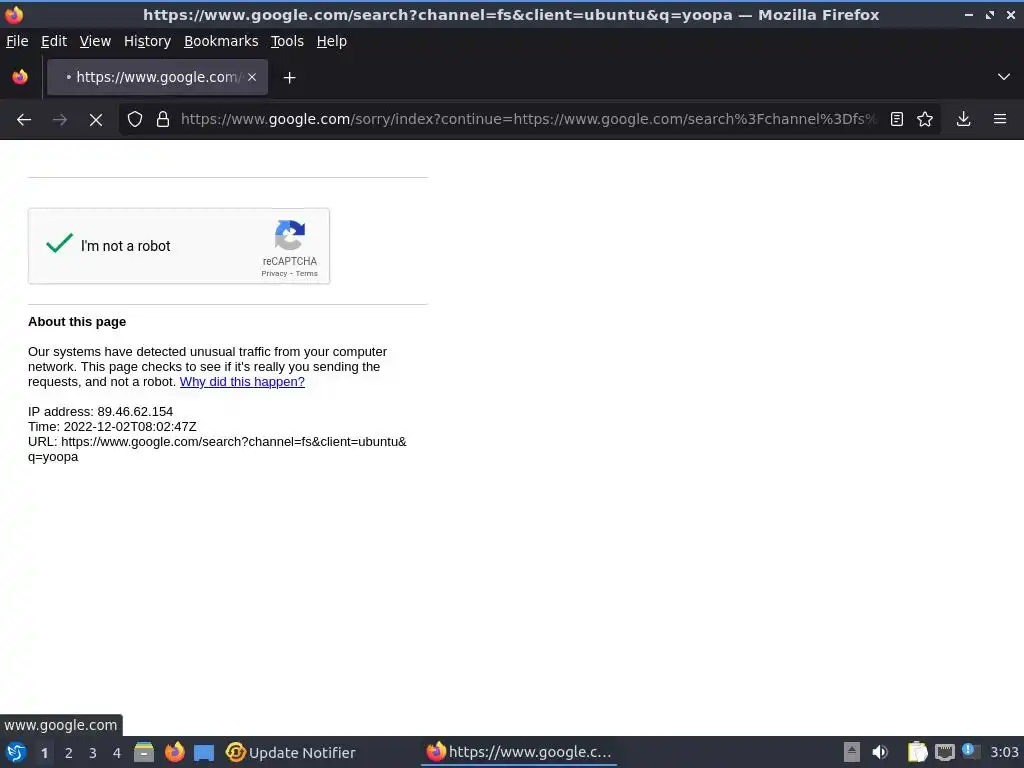Image resolution: width=1024 pixels, height=768 pixels.
Task: Go back to the previous page
Action: click(x=24, y=120)
